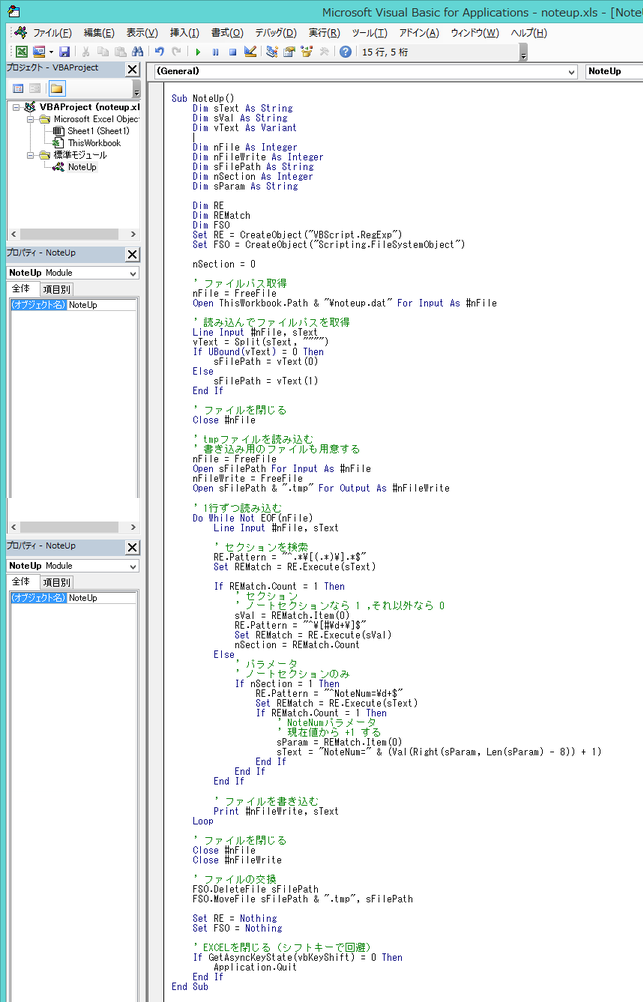This screenshot has width=643, height=1002.
Task: Click the Break pause icon
Action: [x=215, y=52]
